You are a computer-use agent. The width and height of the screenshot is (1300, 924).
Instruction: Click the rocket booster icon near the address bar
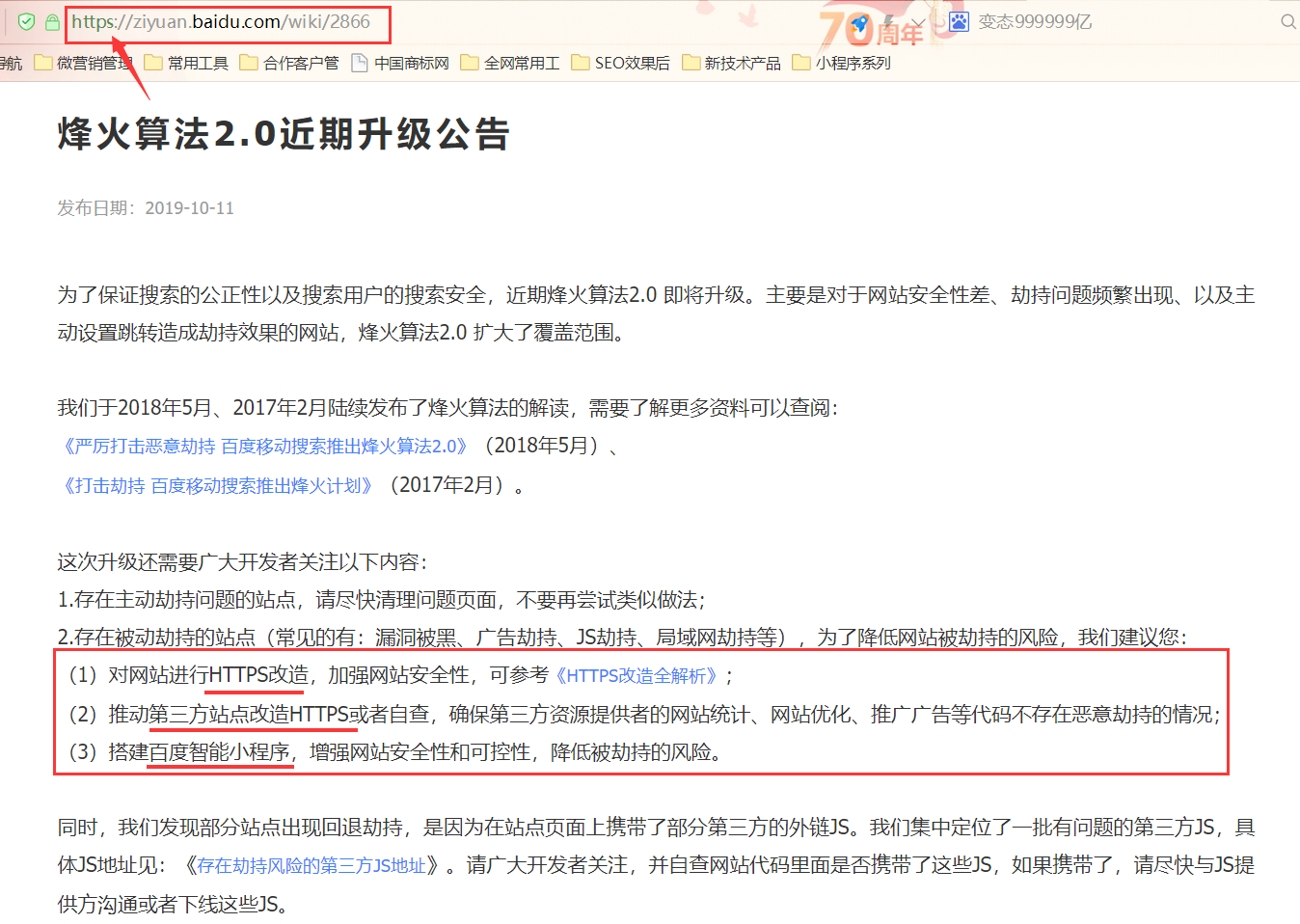[859, 21]
